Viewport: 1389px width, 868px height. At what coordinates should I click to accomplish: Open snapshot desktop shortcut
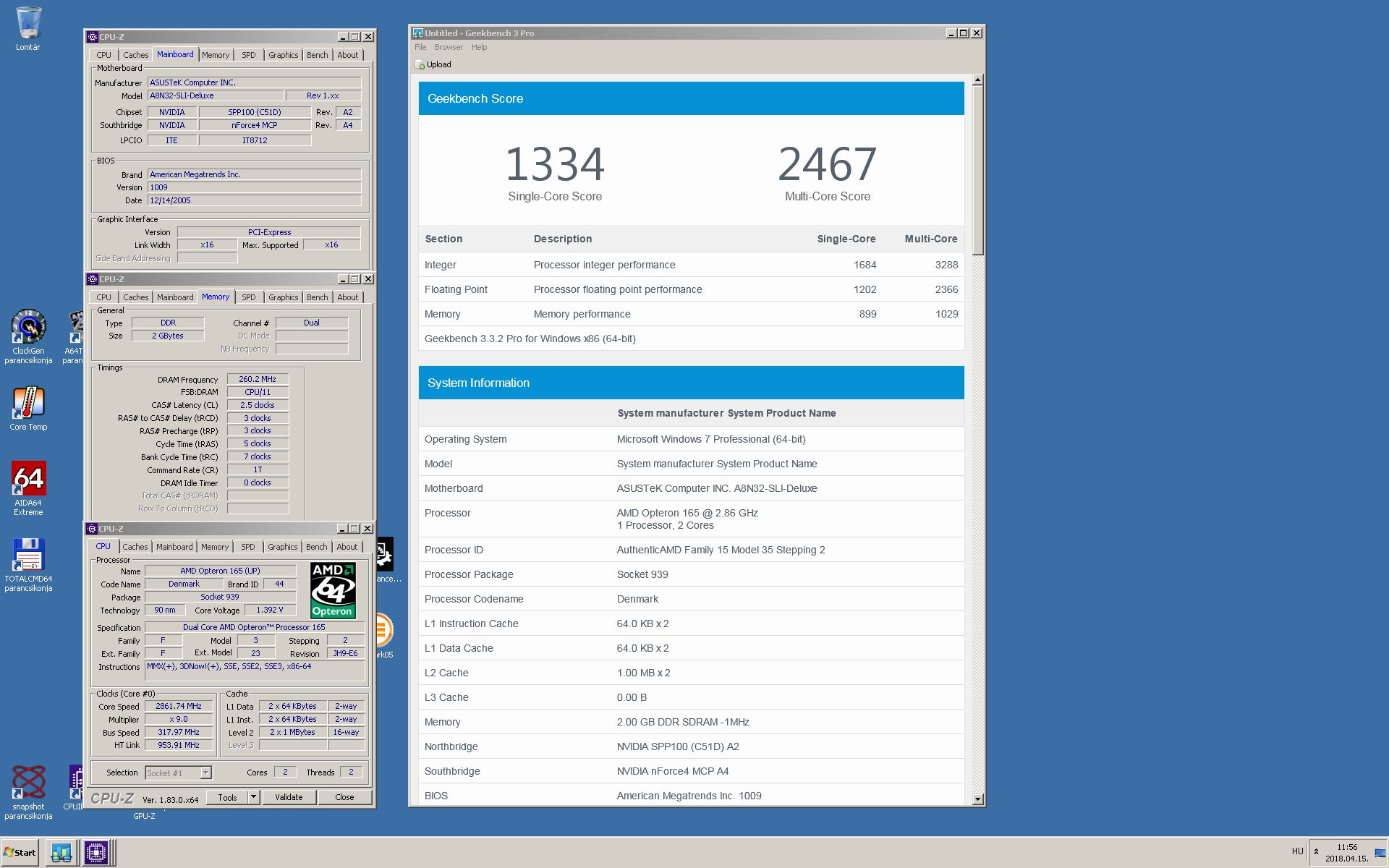(28, 783)
